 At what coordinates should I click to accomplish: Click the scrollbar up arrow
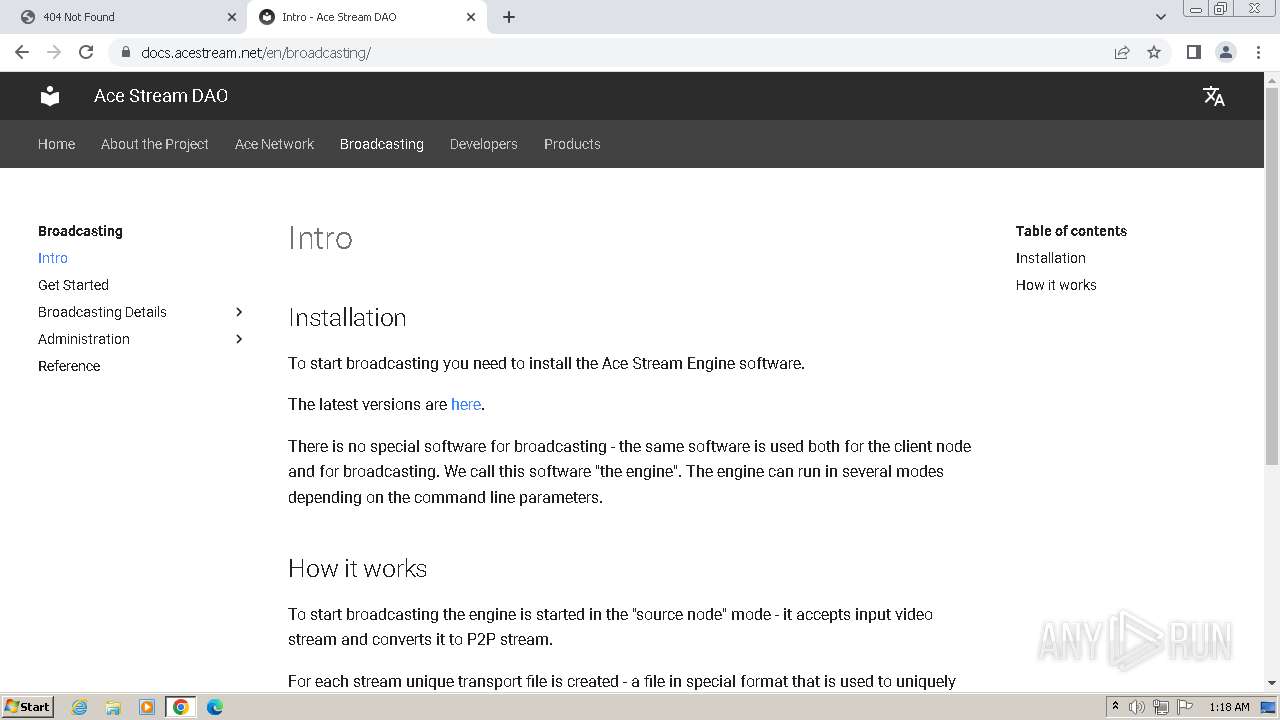point(1272,79)
